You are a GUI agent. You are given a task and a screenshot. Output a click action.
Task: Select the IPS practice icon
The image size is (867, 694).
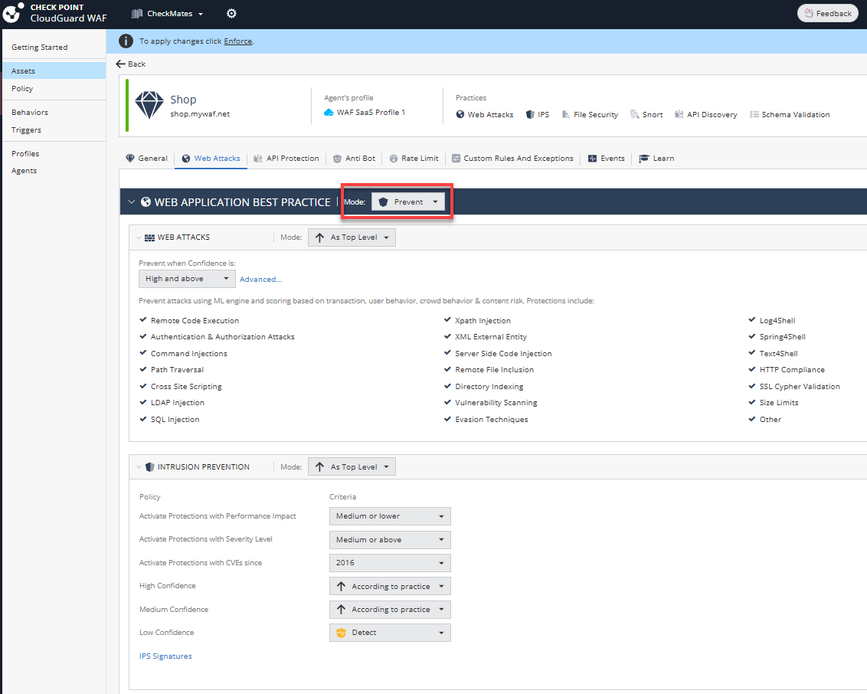click(530, 115)
